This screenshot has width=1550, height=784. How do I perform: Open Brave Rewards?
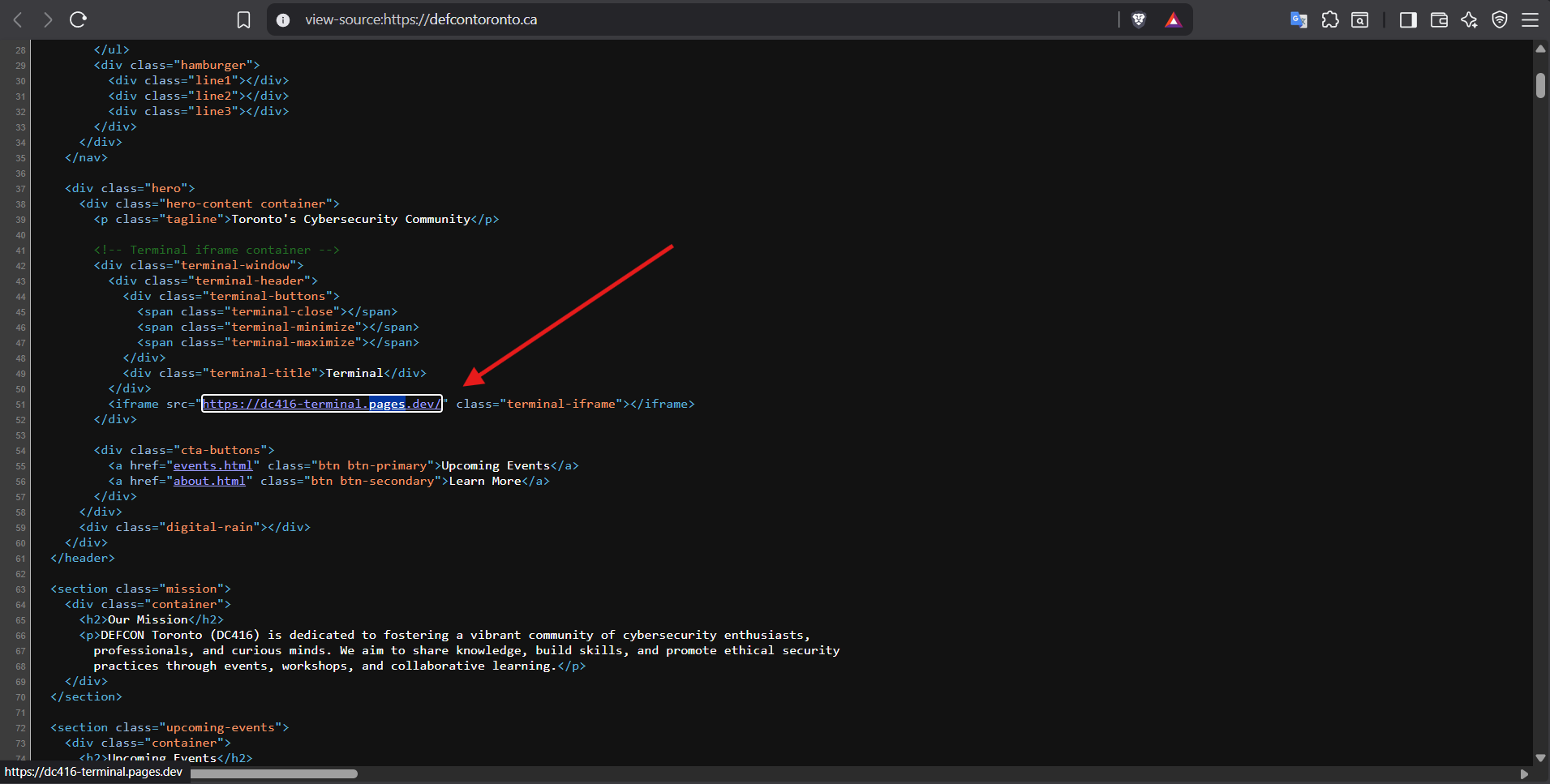1174,19
